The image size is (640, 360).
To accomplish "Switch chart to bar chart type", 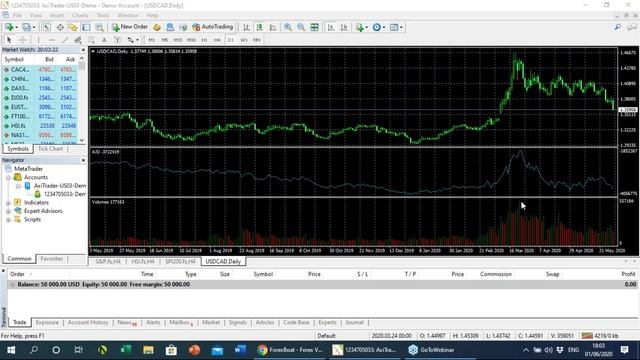I will point(246,27).
